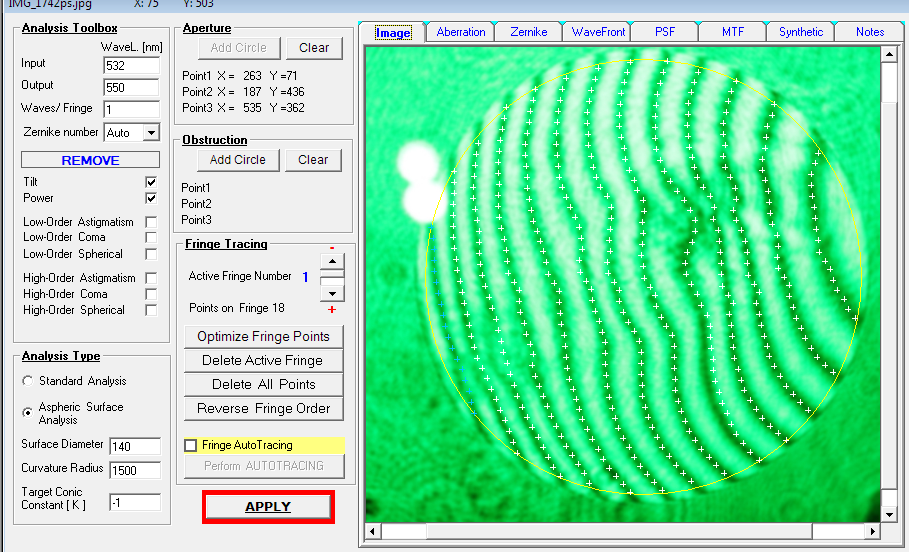The width and height of the screenshot is (909, 552).
Task: Click the Curvature Radius field
Action: point(135,470)
